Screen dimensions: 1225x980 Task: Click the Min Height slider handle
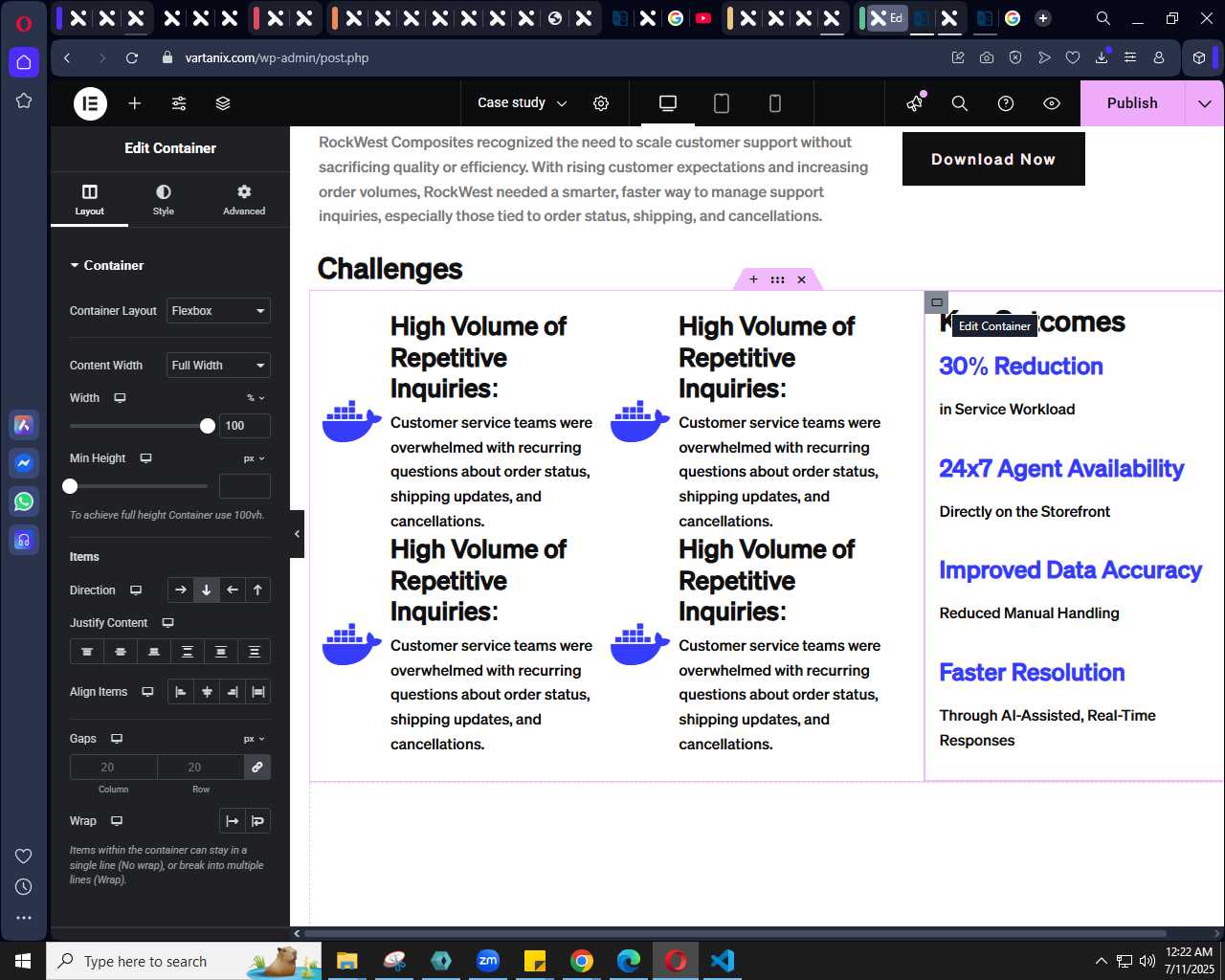(70, 486)
